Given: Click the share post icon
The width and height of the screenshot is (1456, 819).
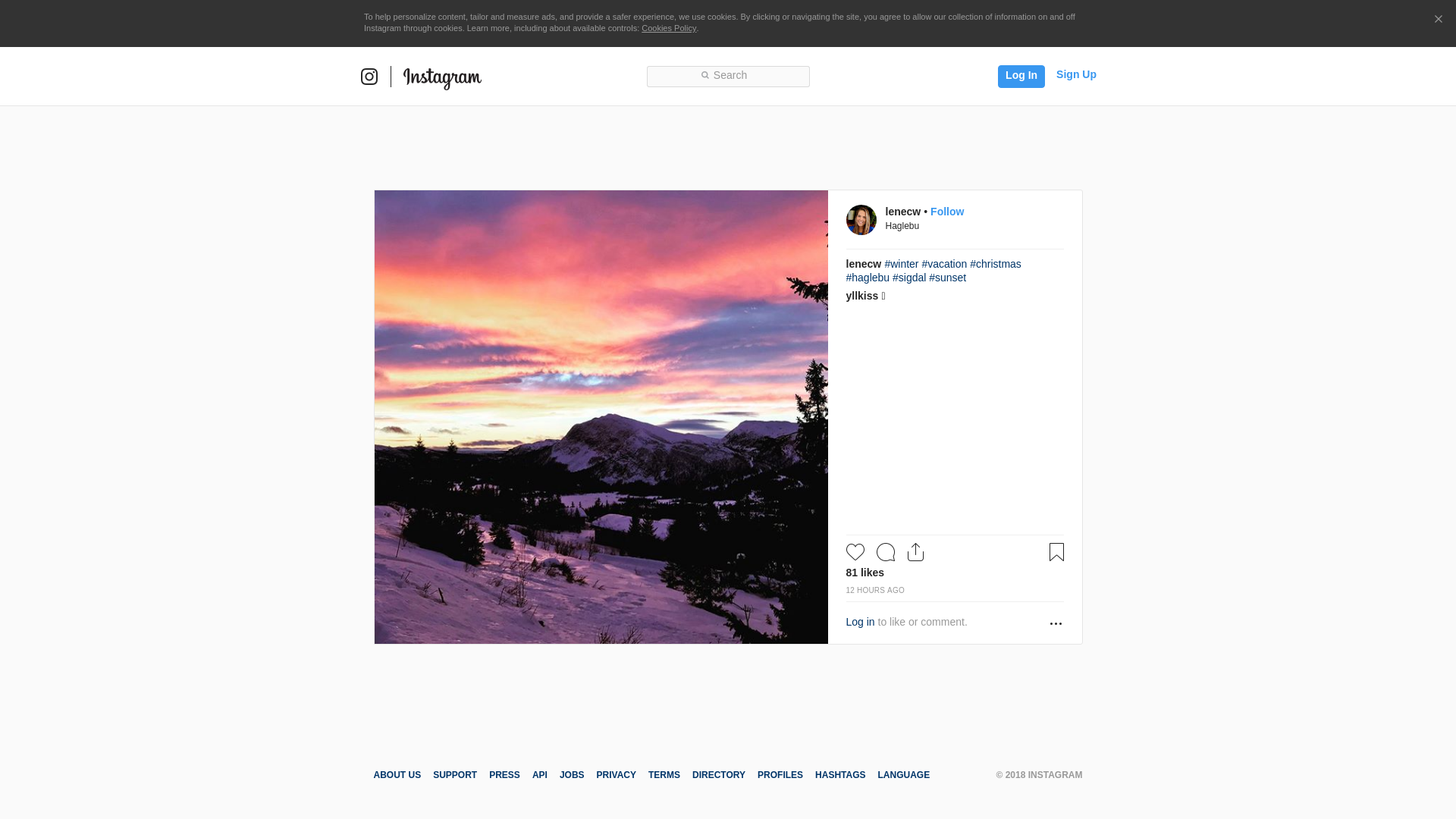Looking at the screenshot, I should (x=915, y=552).
